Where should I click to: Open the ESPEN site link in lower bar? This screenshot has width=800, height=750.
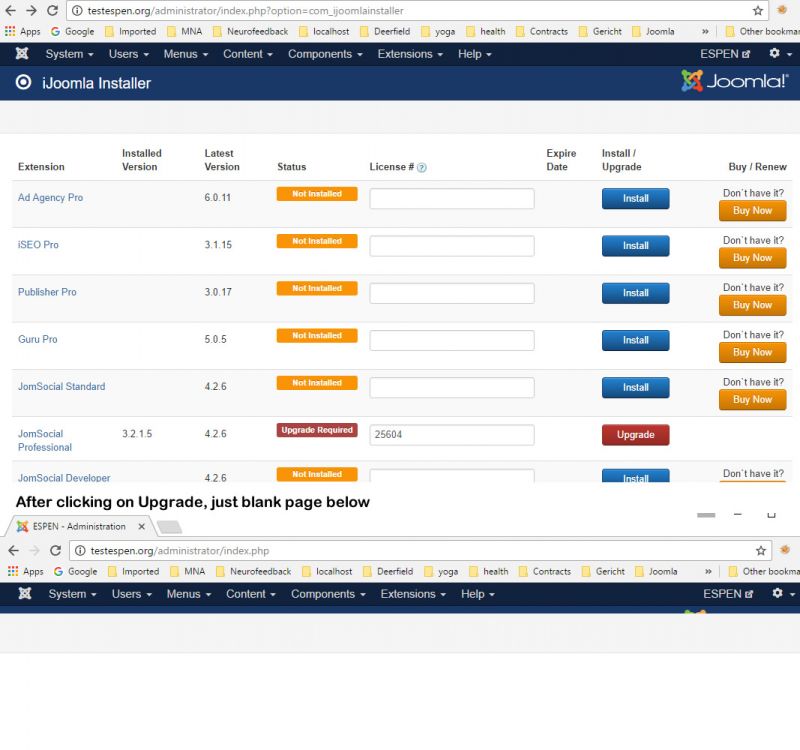(x=728, y=594)
